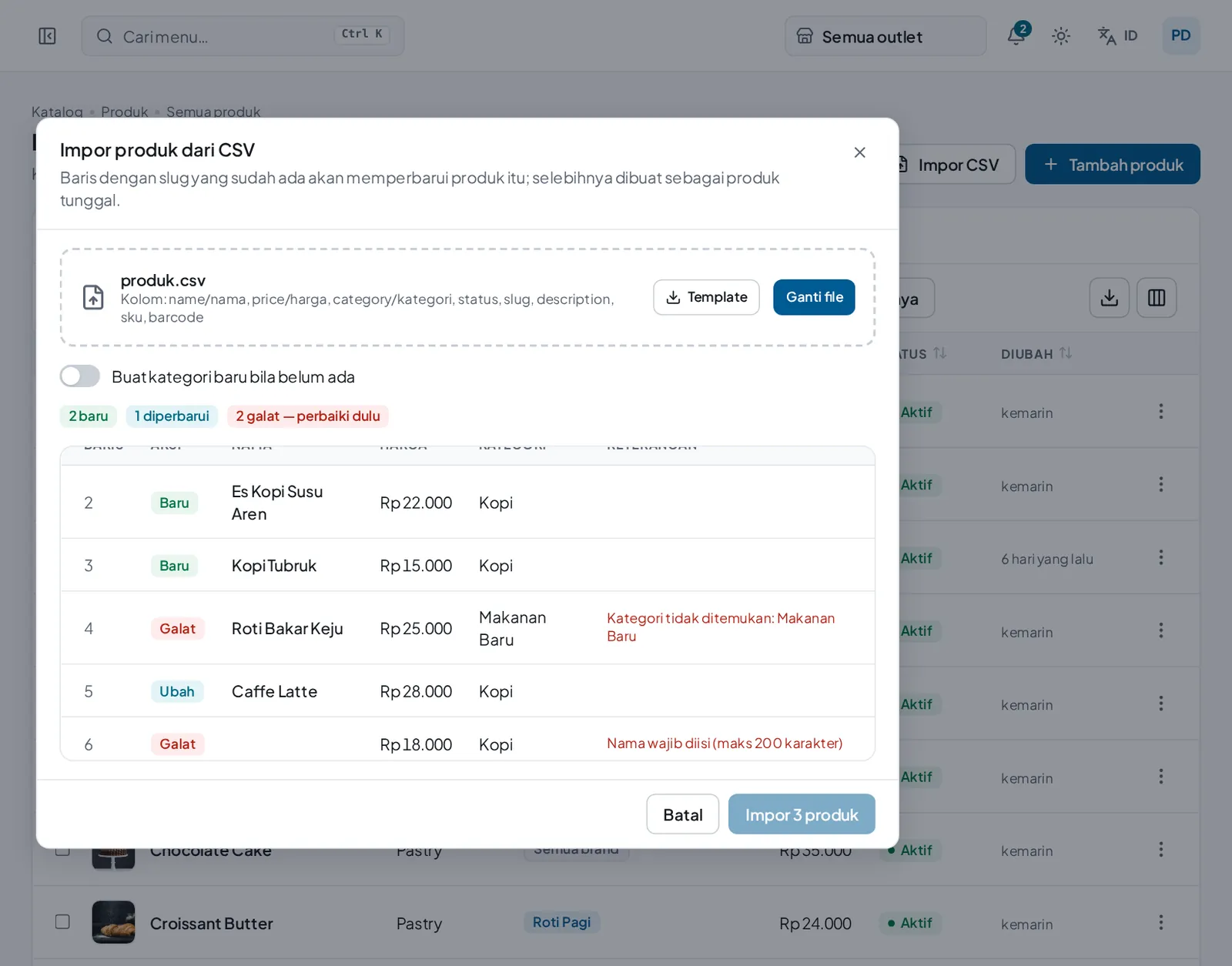
Task: Click error text Kategori tidak ditemukan
Action: (x=721, y=627)
